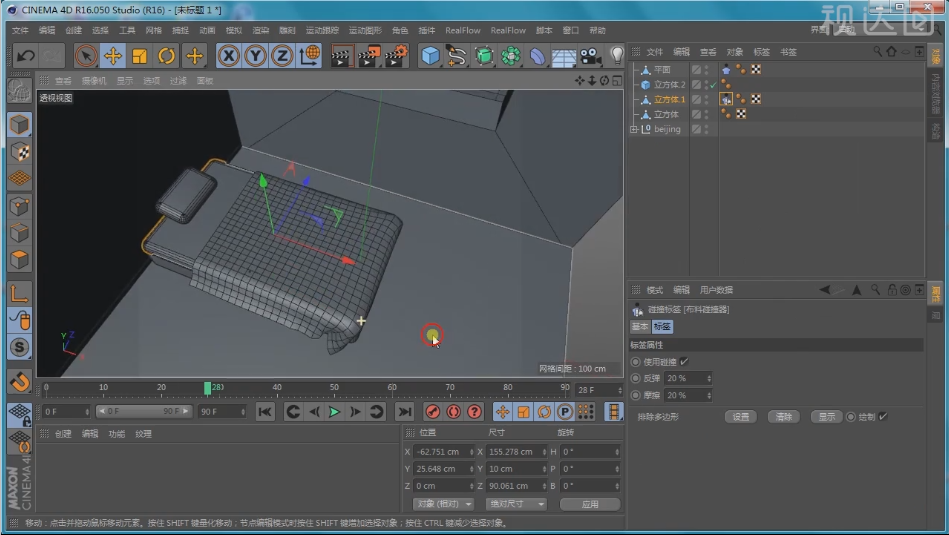
Task: Click the green frame 28 timeline marker
Action: [x=208, y=388]
